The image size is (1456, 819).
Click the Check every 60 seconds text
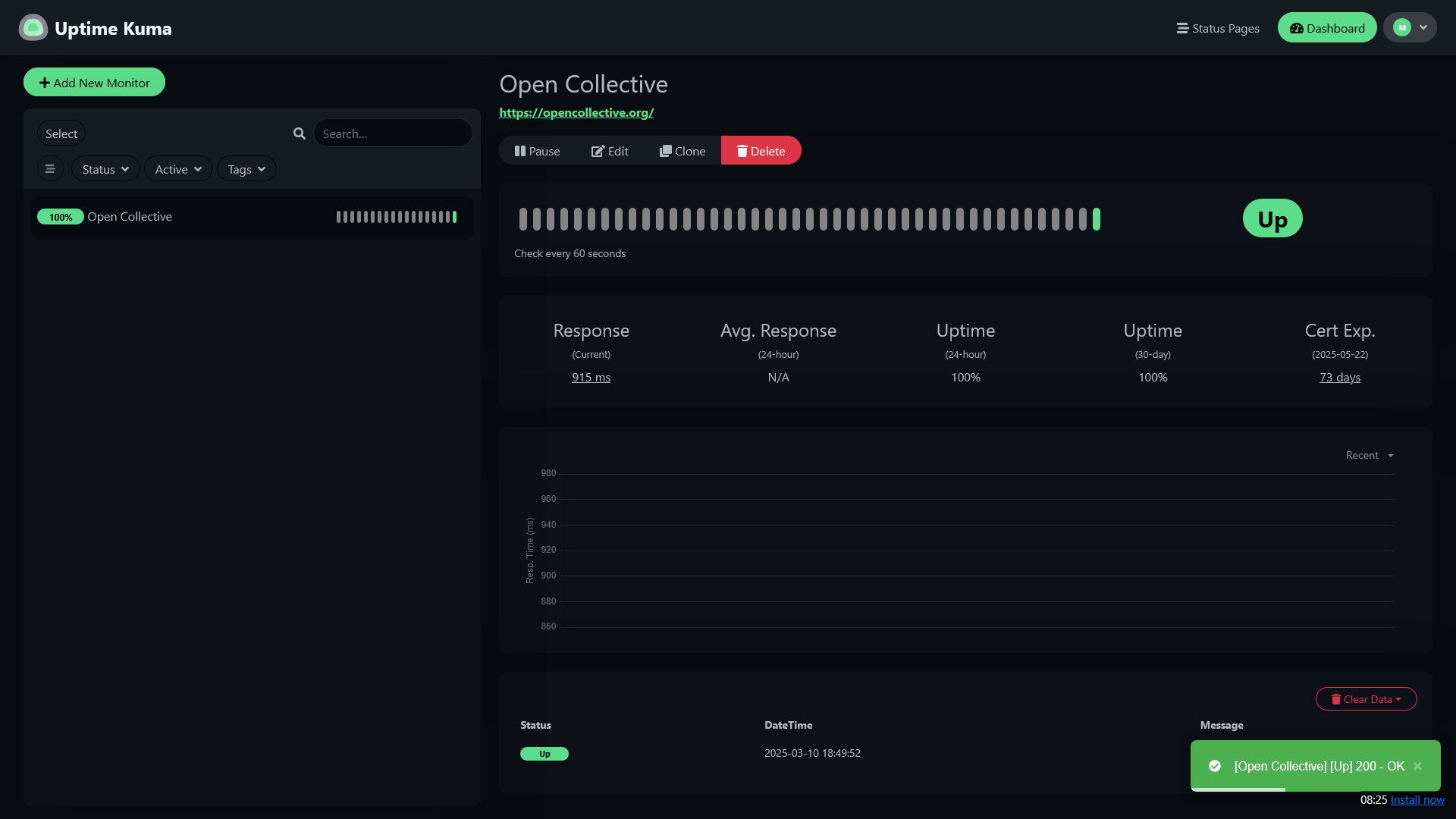tap(570, 253)
